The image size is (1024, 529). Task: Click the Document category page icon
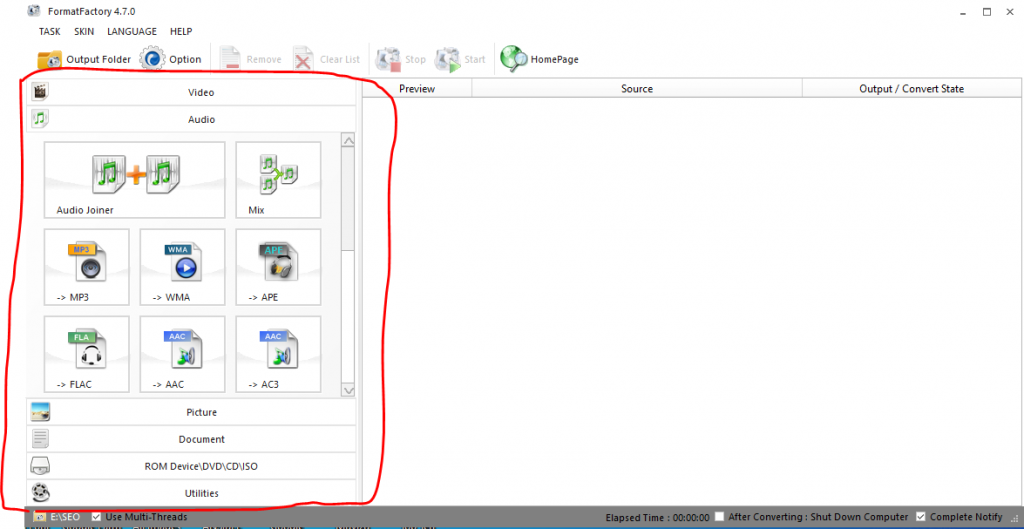[40, 439]
